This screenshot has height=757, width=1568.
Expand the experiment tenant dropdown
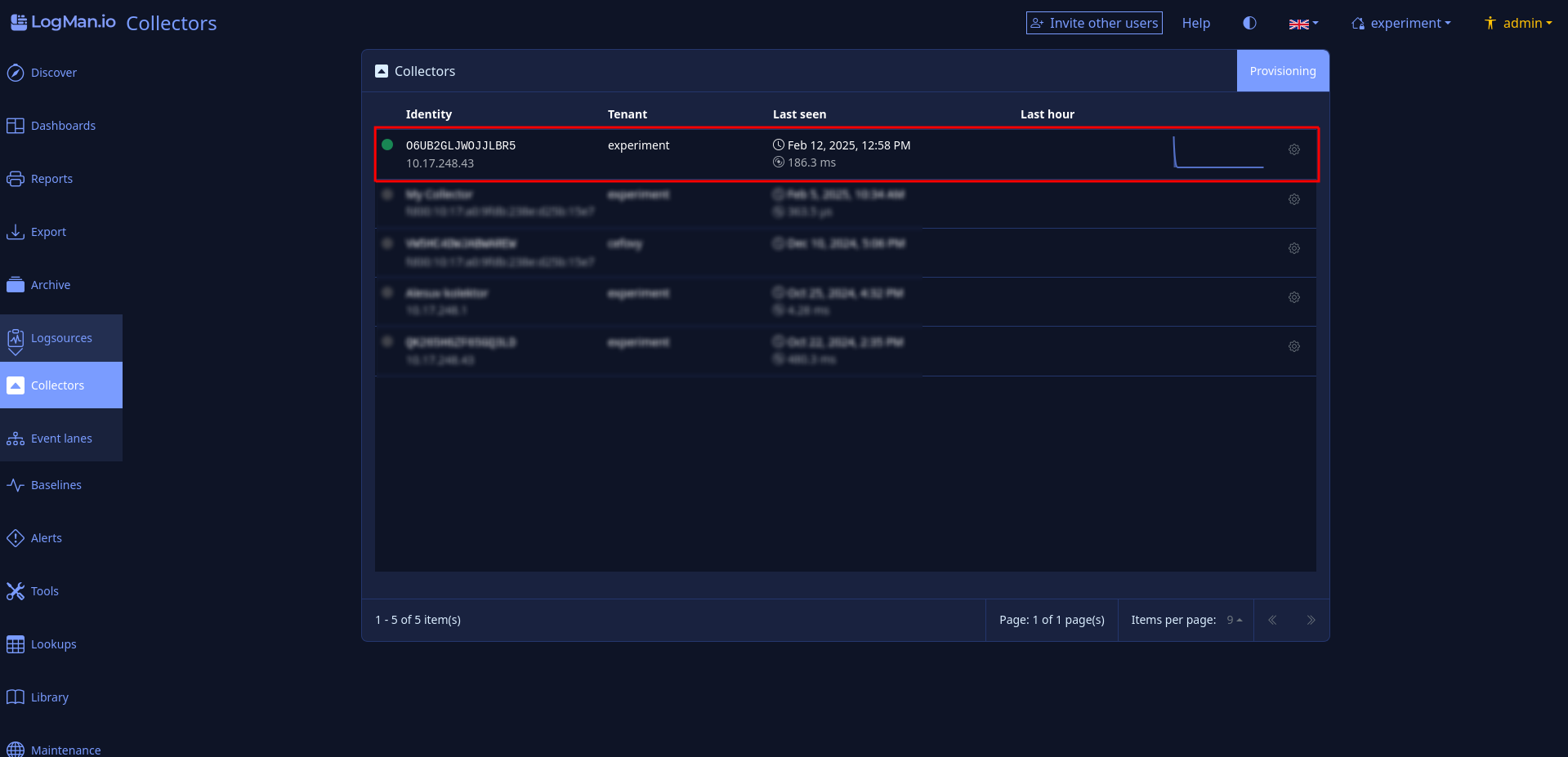click(x=1401, y=24)
